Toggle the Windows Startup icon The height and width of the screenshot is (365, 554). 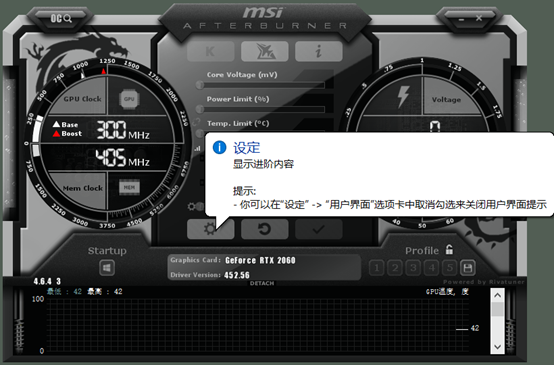click(x=107, y=268)
